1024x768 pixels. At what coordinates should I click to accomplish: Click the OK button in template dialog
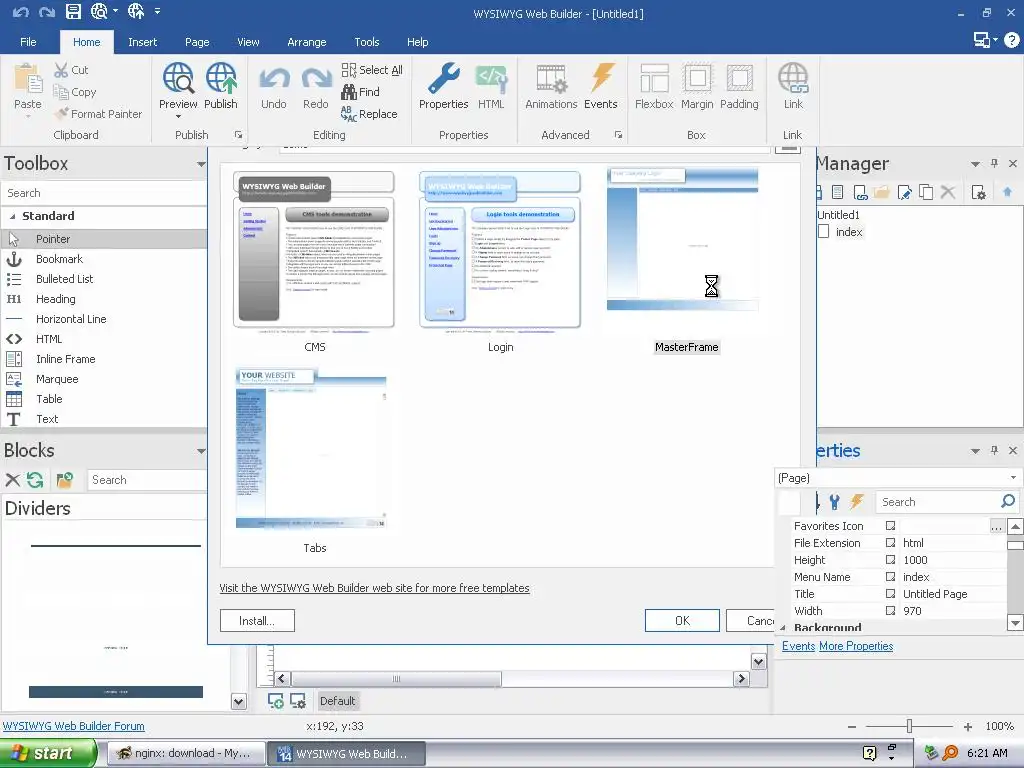(x=682, y=620)
